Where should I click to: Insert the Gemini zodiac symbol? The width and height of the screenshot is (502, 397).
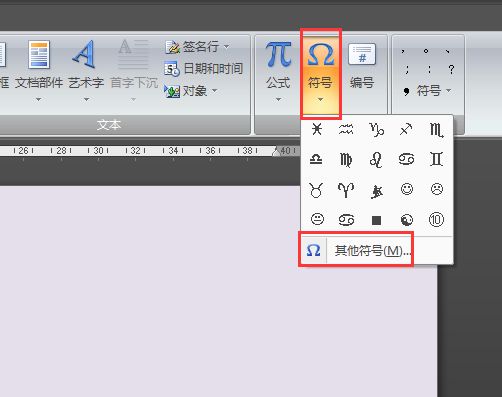pos(436,159)
